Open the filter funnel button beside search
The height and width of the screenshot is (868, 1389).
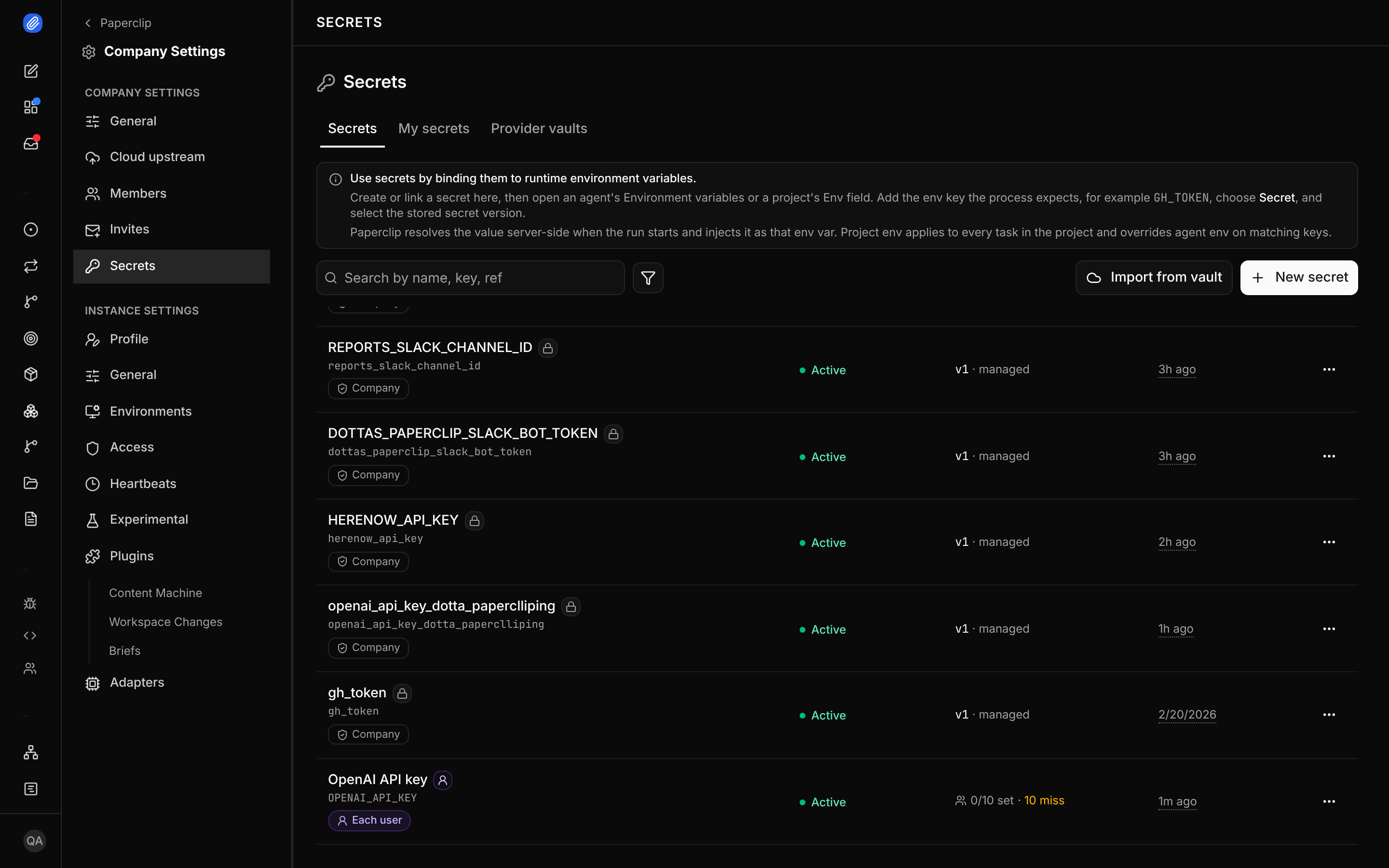[x=648, y=278]
